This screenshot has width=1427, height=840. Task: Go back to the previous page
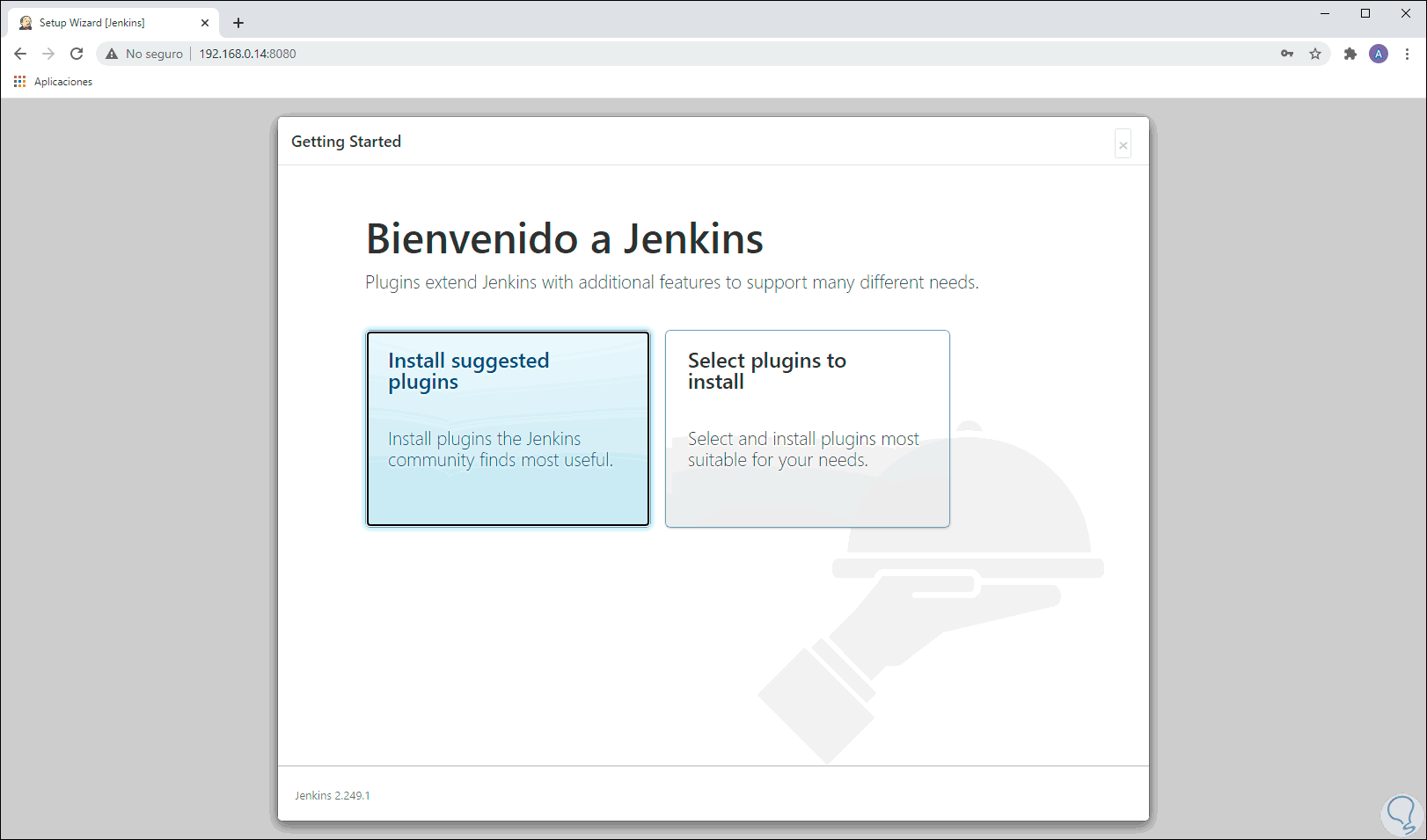pos(20,54)
